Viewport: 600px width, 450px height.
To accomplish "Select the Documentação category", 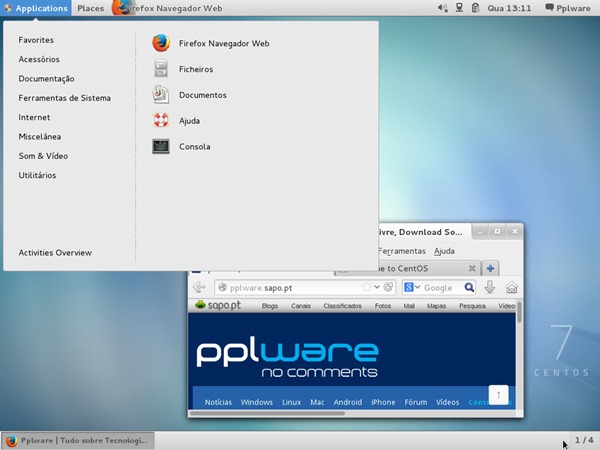I will 46,79.
